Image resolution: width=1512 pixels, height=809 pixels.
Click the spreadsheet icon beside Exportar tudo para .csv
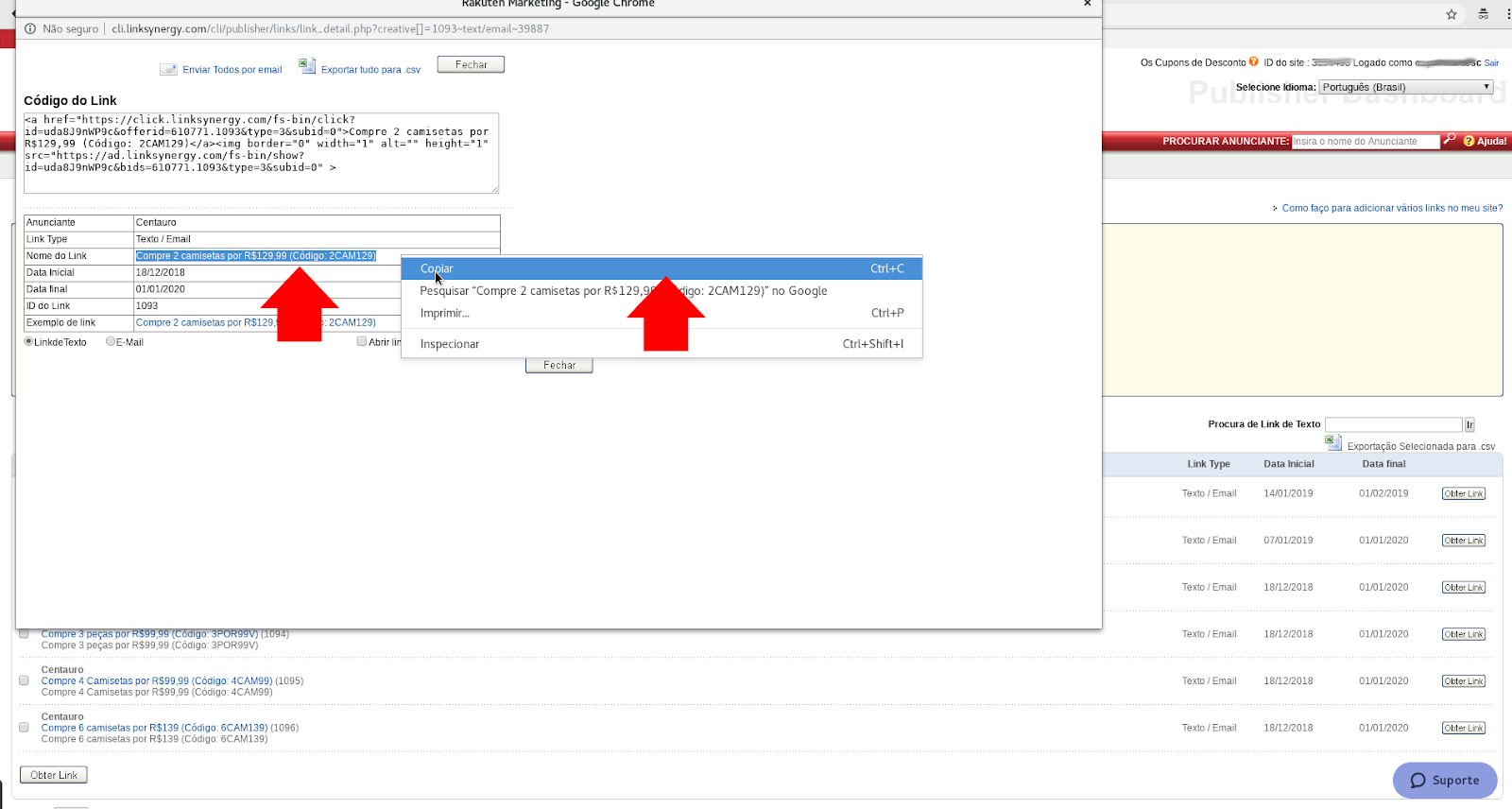pos(307,65)
